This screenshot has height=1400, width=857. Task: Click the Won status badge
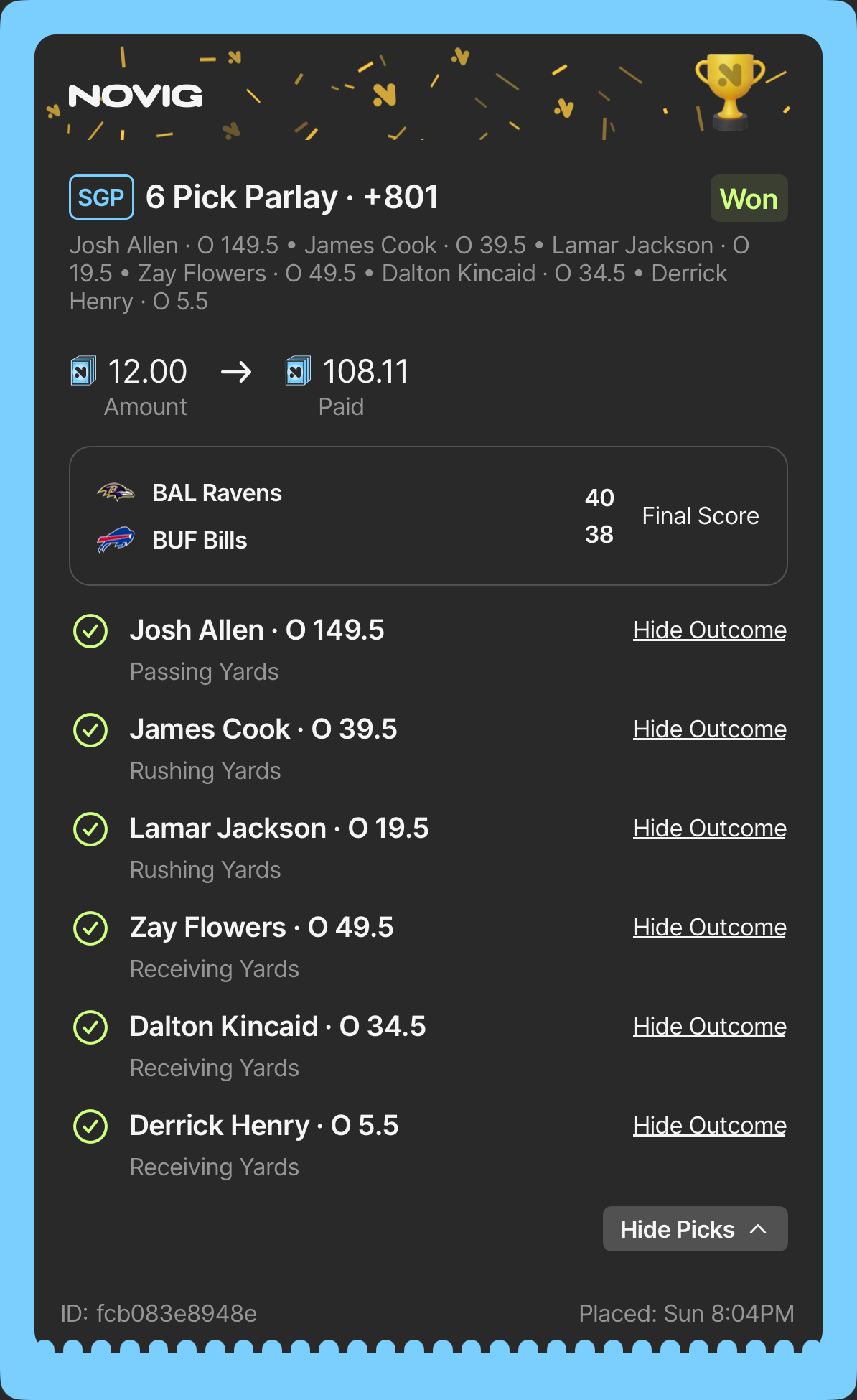tap(749, 199)
